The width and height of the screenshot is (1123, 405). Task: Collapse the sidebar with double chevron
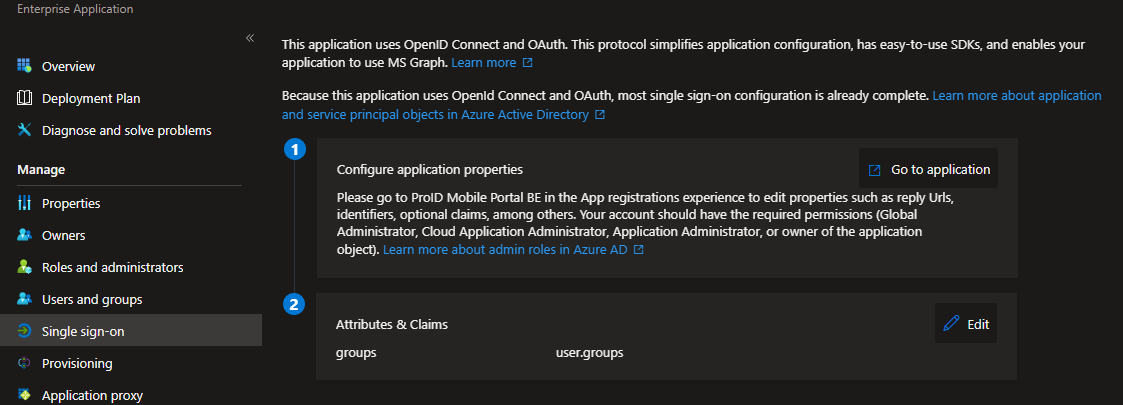[250, 38]
